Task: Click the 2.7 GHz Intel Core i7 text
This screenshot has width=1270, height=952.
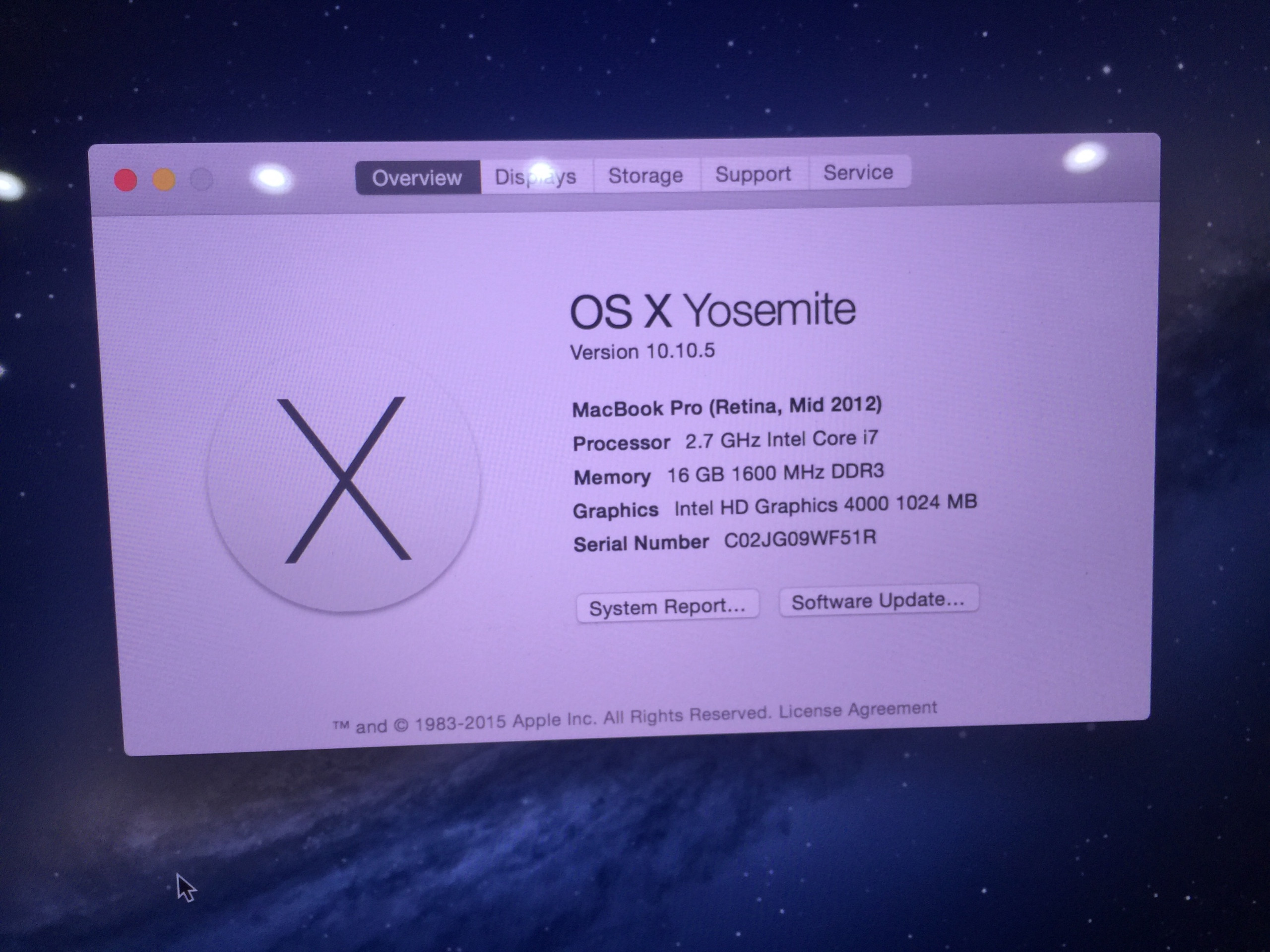Action: click(781, 440)
